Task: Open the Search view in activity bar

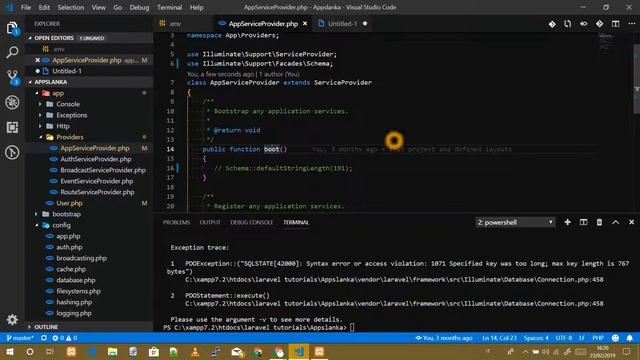Action: pyautogui.click(x=12, y=52)
